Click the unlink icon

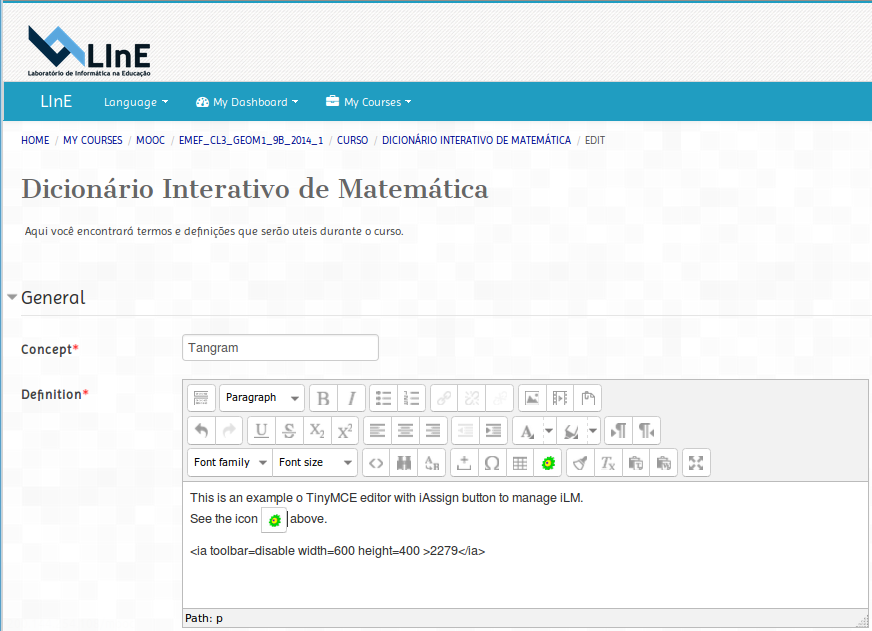pyautogui.click(x=472, y=398)
